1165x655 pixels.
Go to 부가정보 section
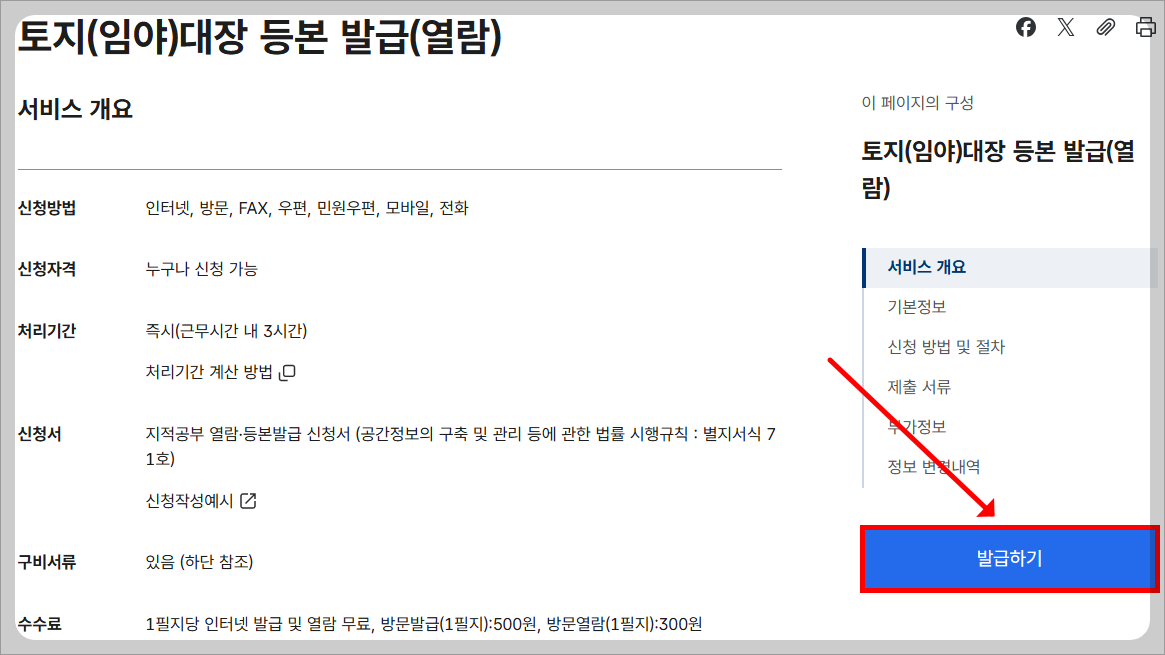coord(916,427)
